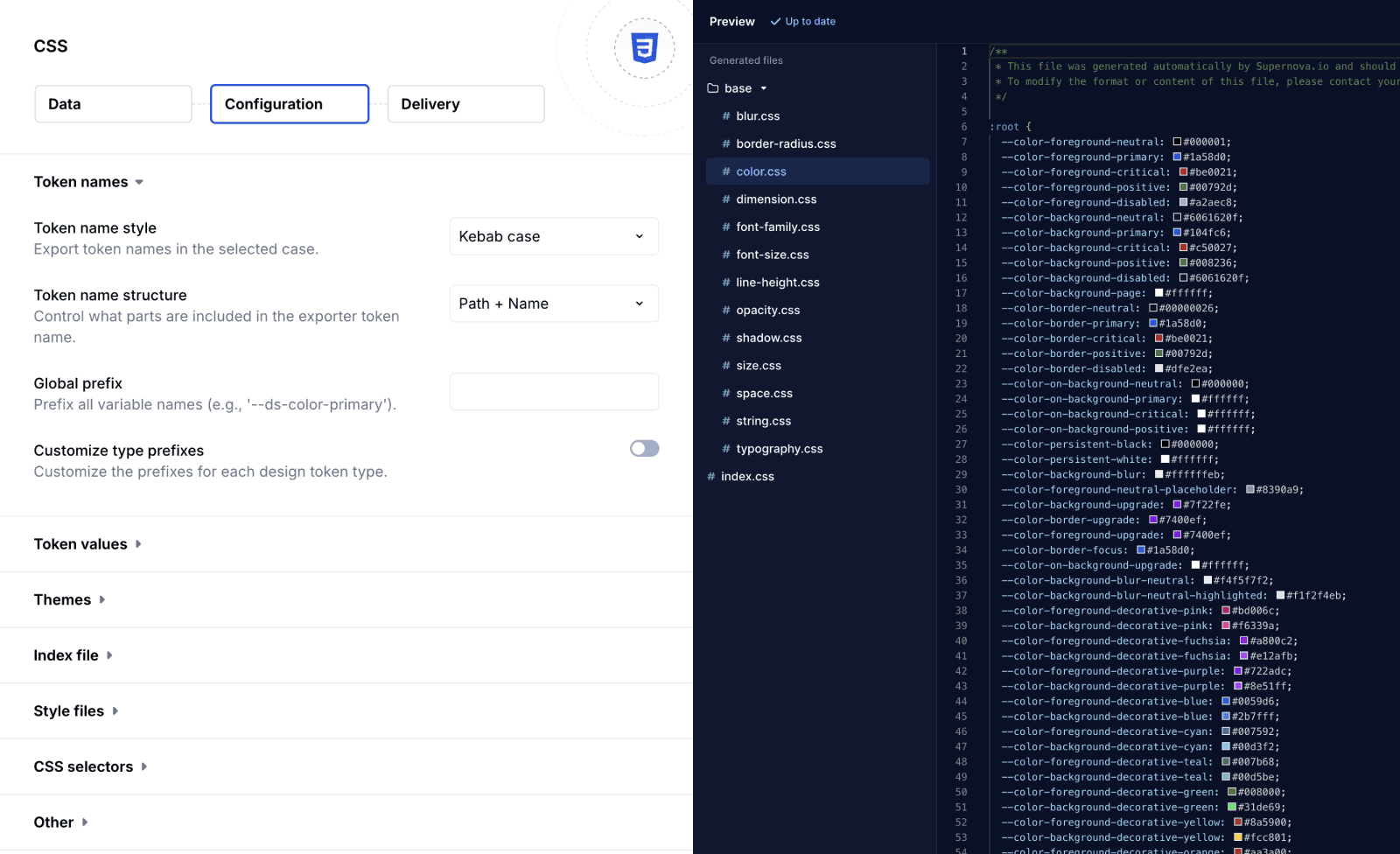Click code line --color-background-page

(1106, 293)
